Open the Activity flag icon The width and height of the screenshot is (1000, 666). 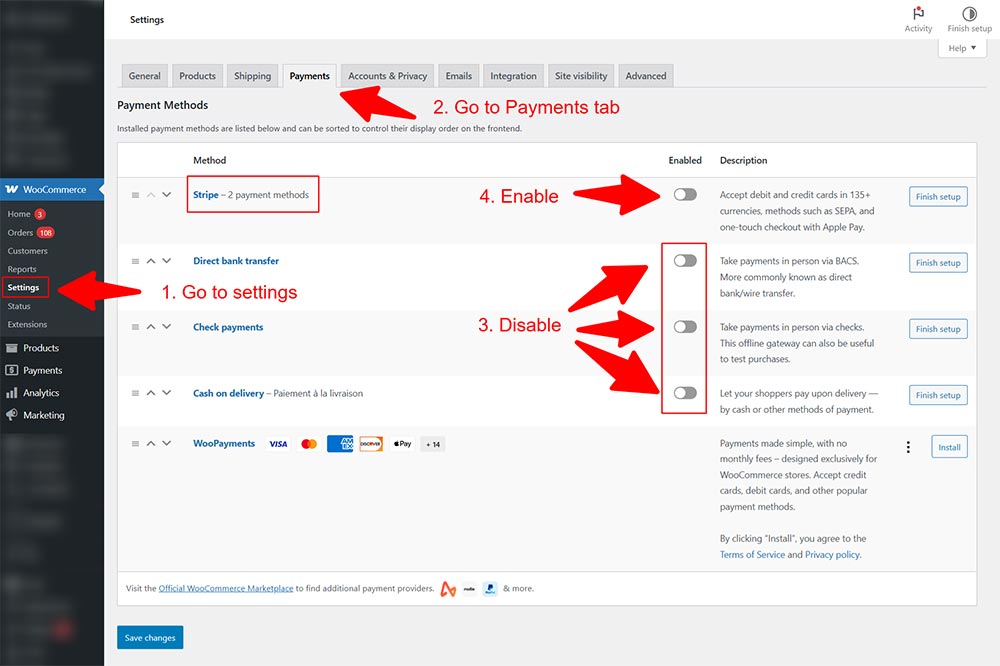[x=918, y=13]
